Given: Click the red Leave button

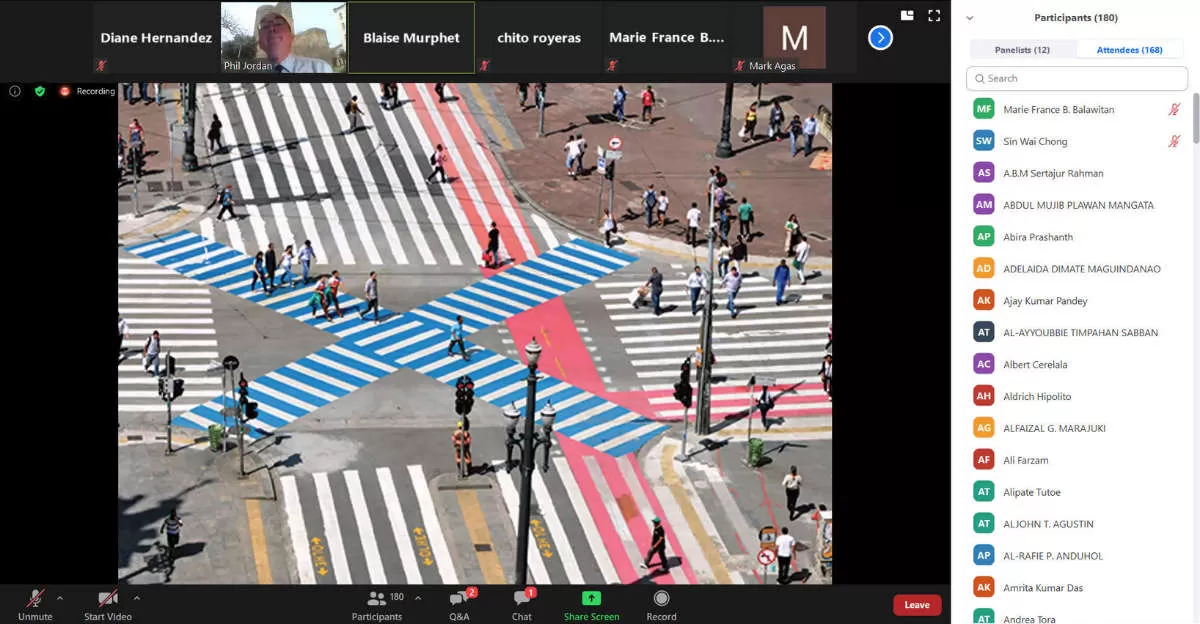Looking at the screenshot, I should [916, 605].
